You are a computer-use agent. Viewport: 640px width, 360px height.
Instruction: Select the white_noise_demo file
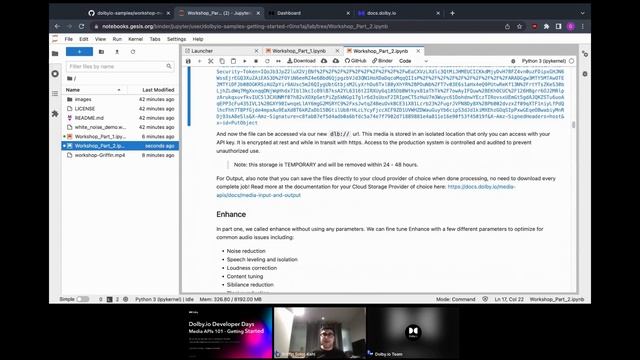click(120, 127)
